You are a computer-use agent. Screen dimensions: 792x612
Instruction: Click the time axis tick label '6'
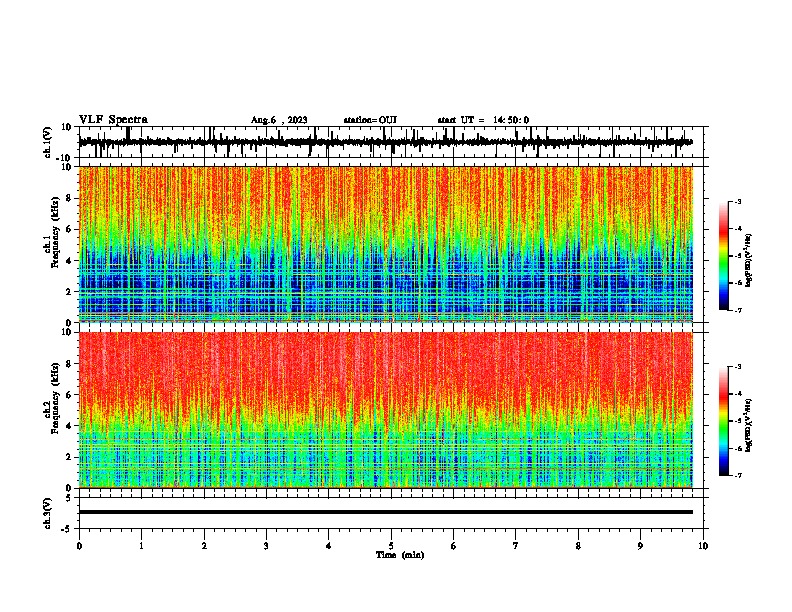(x=453, y=546)
